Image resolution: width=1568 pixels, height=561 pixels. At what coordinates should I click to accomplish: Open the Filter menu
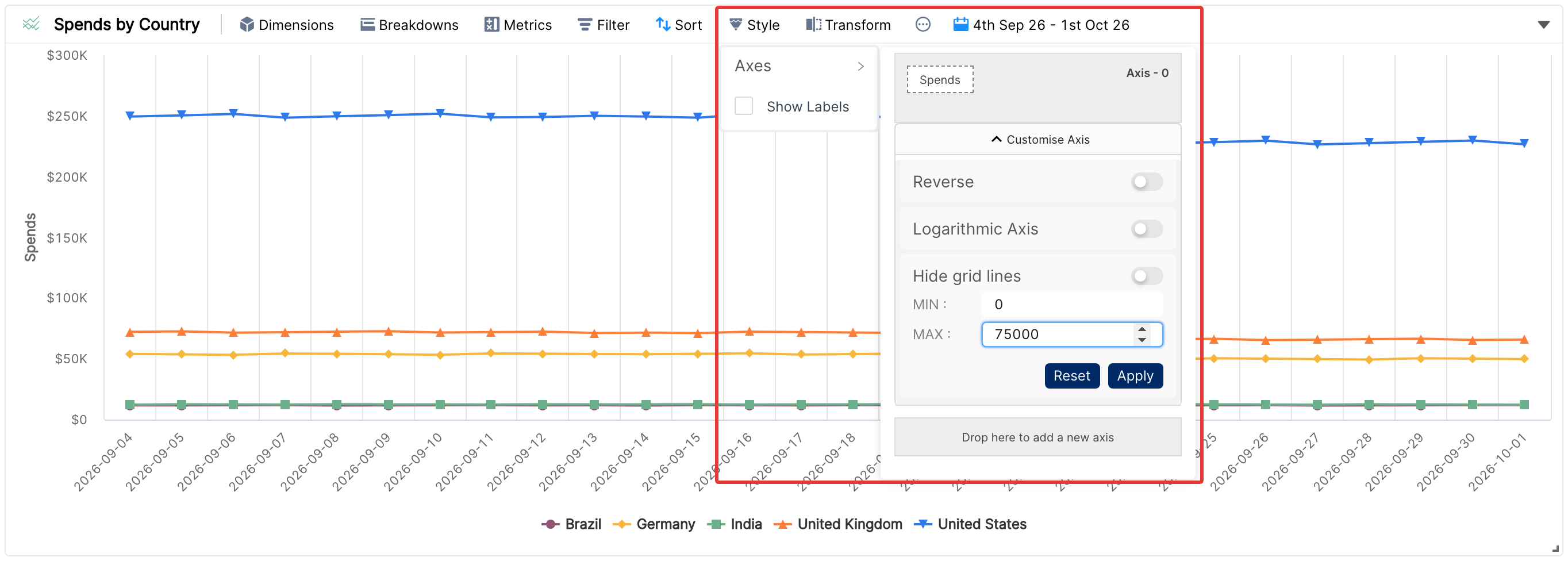[x=603, y=25]
